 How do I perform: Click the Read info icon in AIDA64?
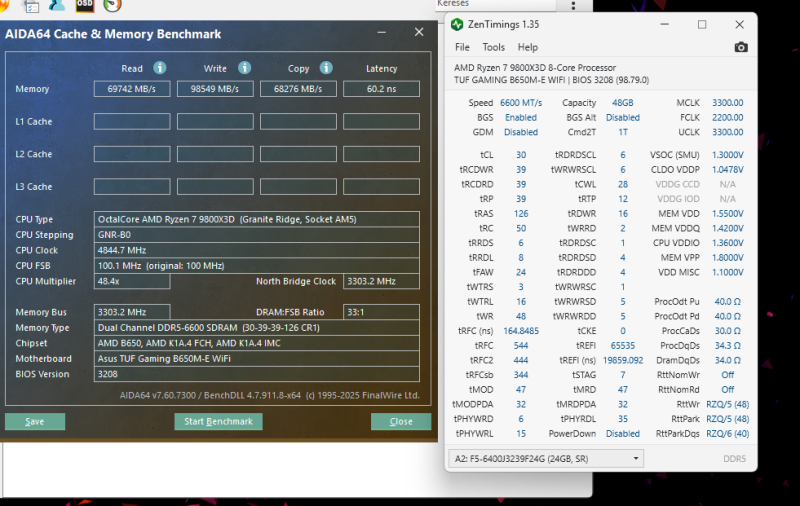pyautogui.click(x=160, y=67)
